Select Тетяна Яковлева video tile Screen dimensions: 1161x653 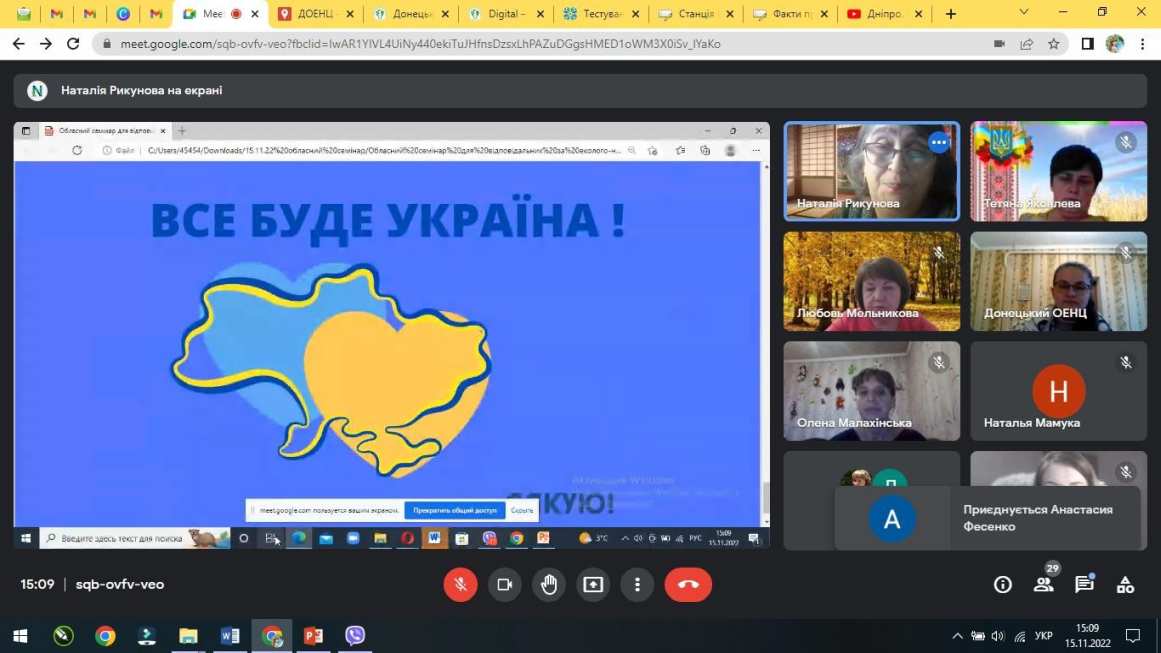click(1058, 171)
